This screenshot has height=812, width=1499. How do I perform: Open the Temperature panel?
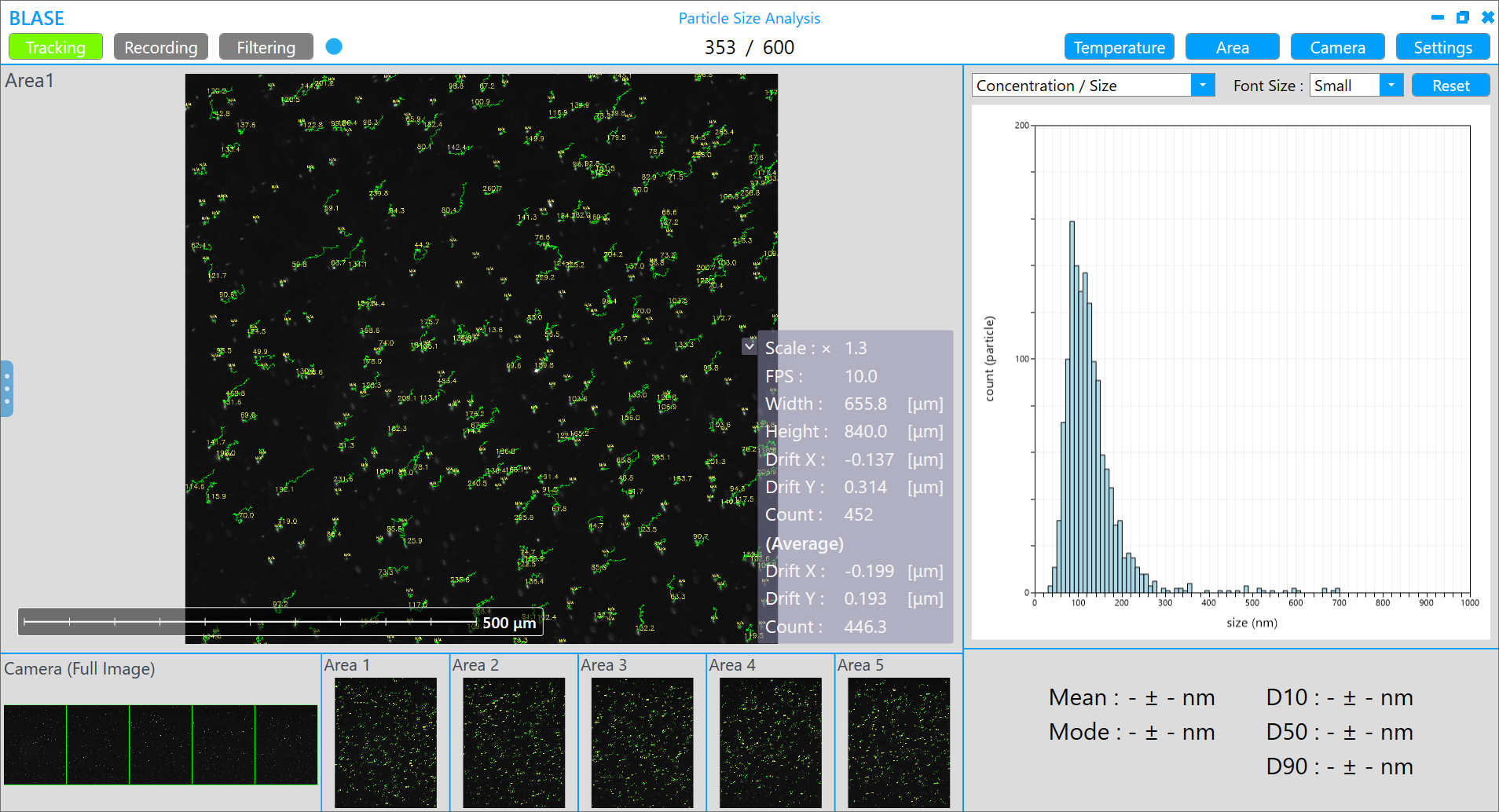pos(1119,47)
